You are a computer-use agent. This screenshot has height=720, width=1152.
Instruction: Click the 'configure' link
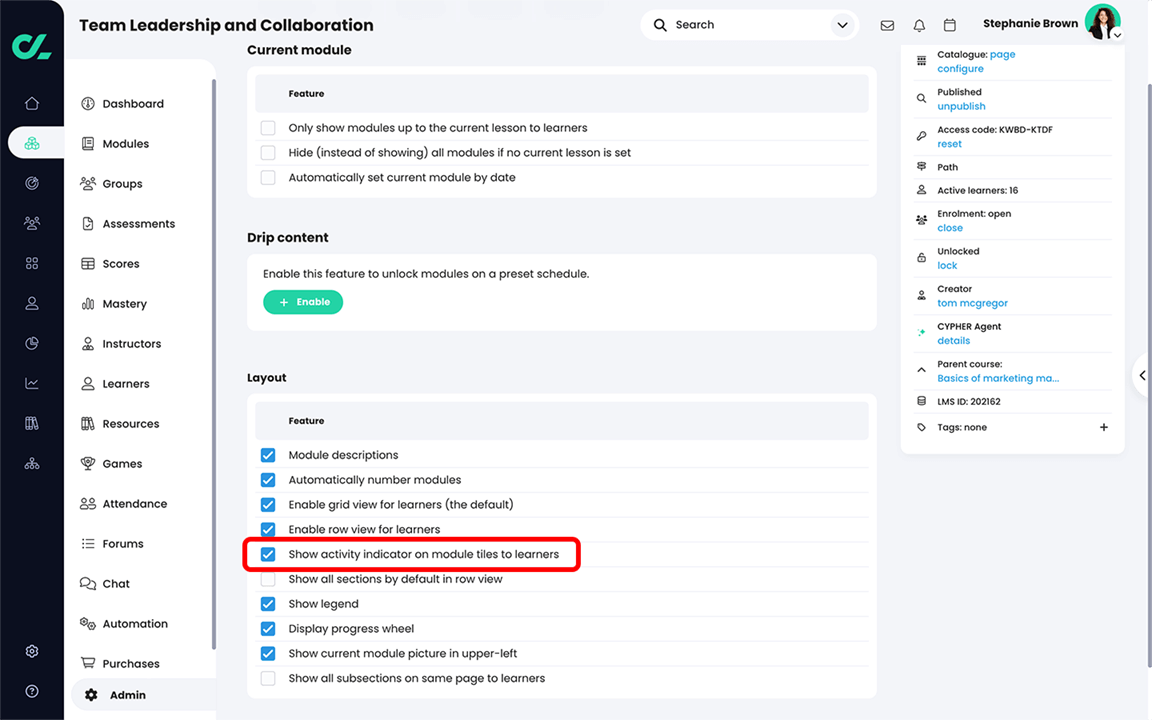960,69
